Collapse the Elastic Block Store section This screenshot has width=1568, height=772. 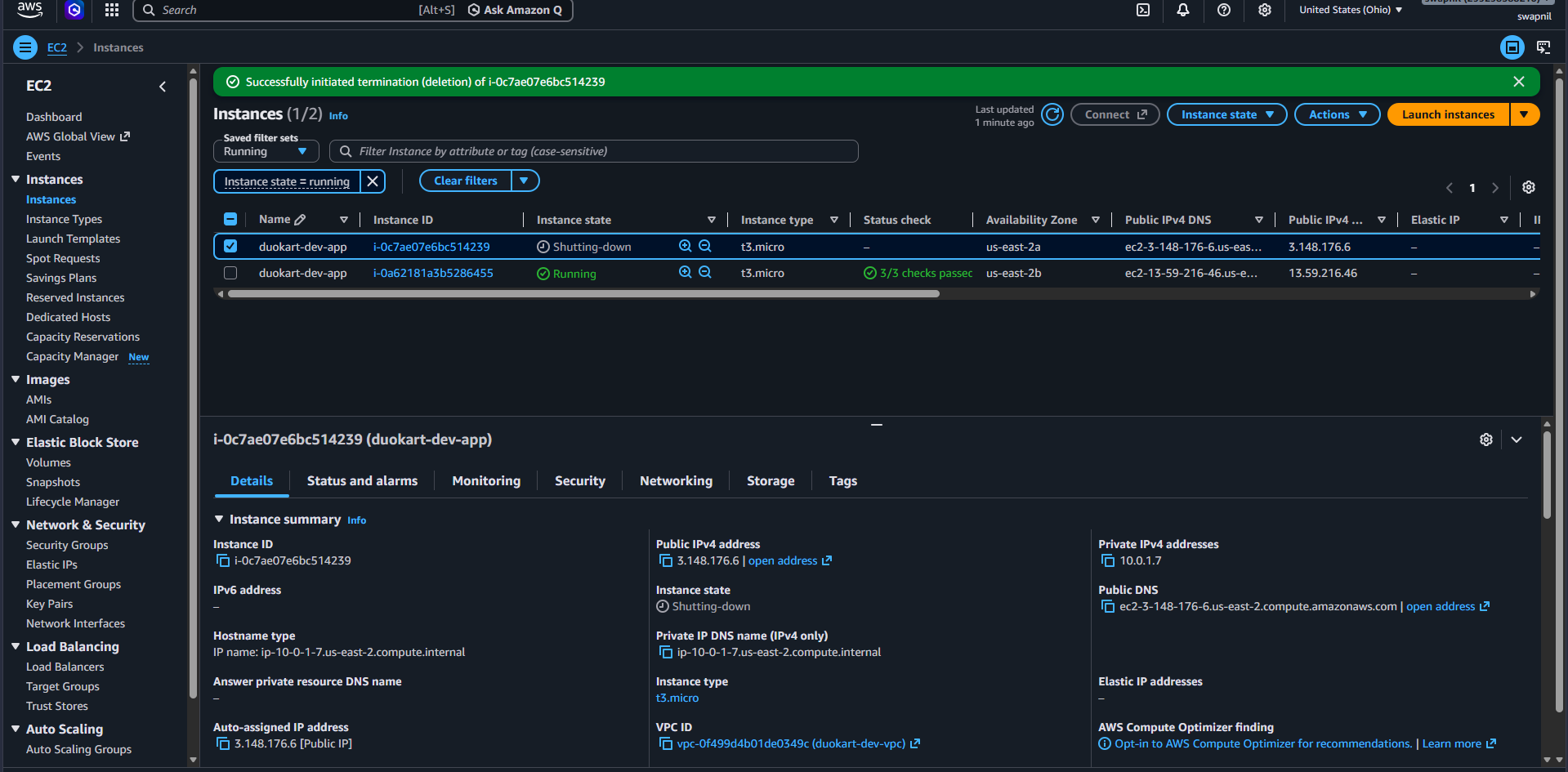click(x=16, y=442)
